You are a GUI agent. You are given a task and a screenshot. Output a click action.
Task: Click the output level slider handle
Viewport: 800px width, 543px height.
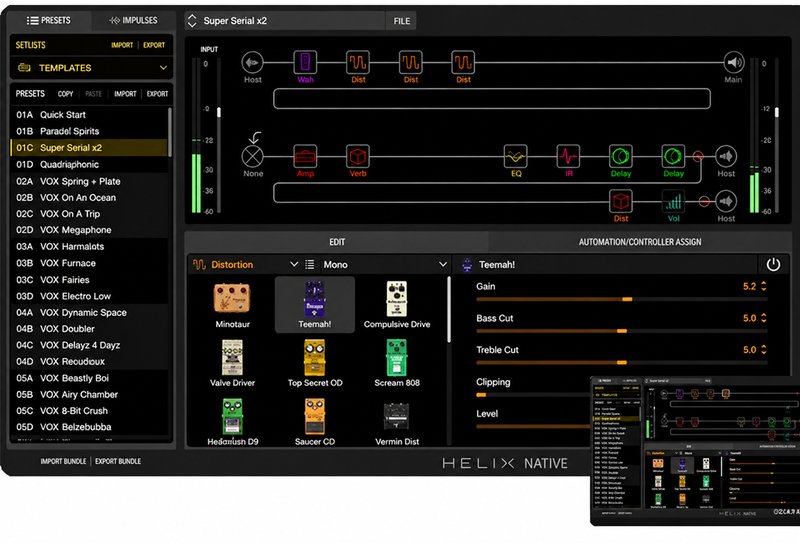coord(777,112)
